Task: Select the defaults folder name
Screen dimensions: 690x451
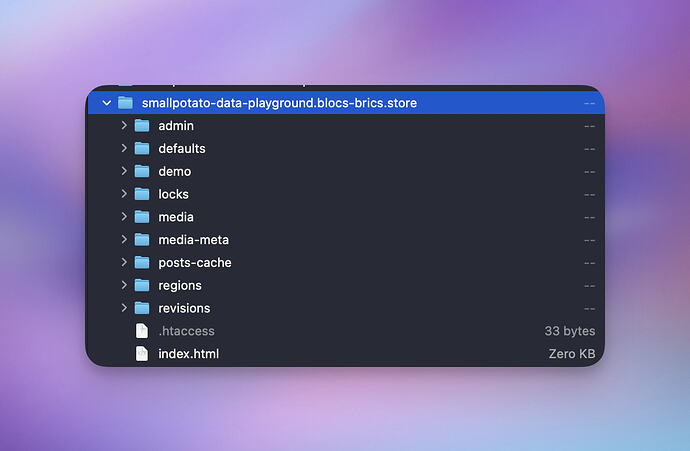Action: tap(182, 149)
